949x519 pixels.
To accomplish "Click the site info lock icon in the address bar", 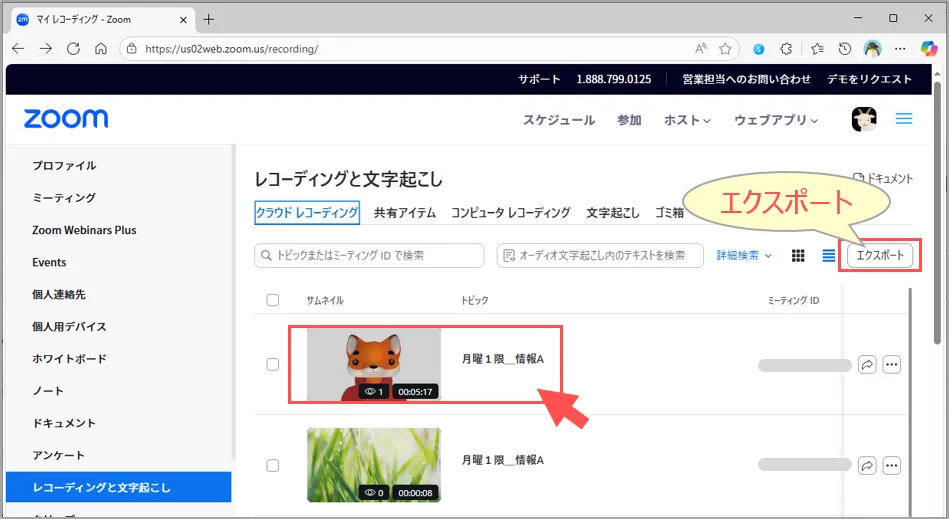I will tap(131, 49).
